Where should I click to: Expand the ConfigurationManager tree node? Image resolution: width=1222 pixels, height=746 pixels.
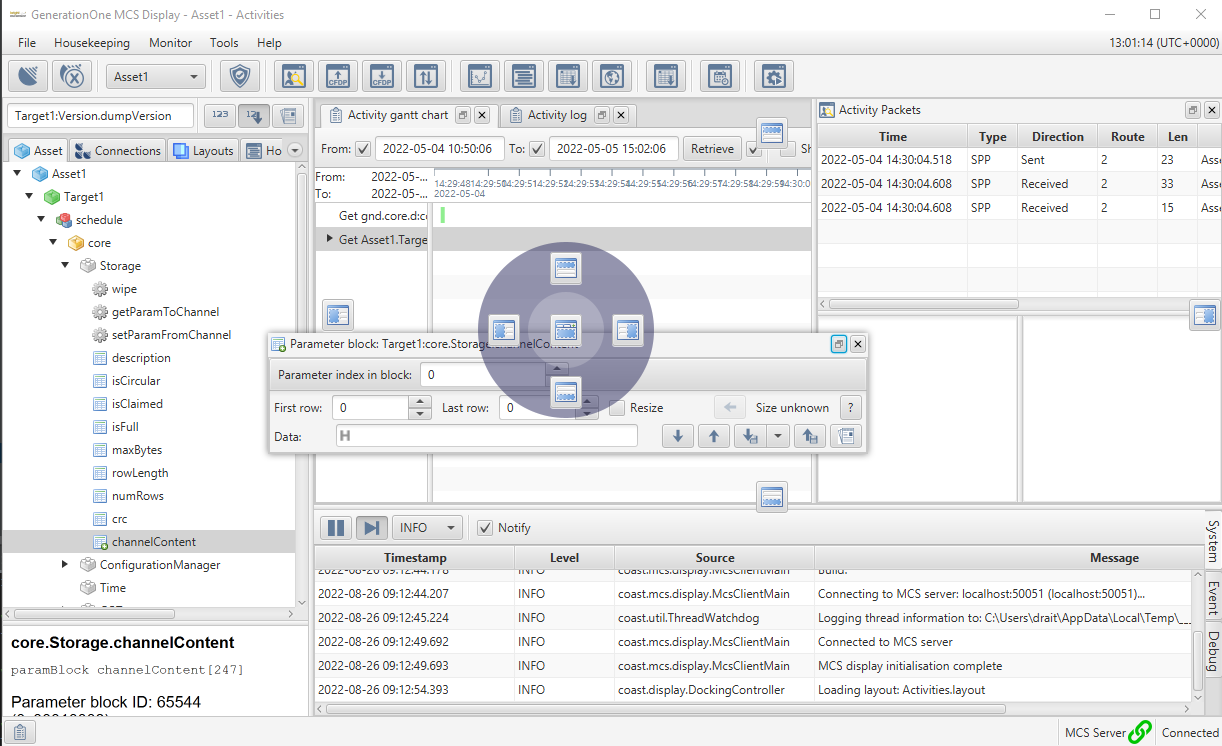[66, 565]
